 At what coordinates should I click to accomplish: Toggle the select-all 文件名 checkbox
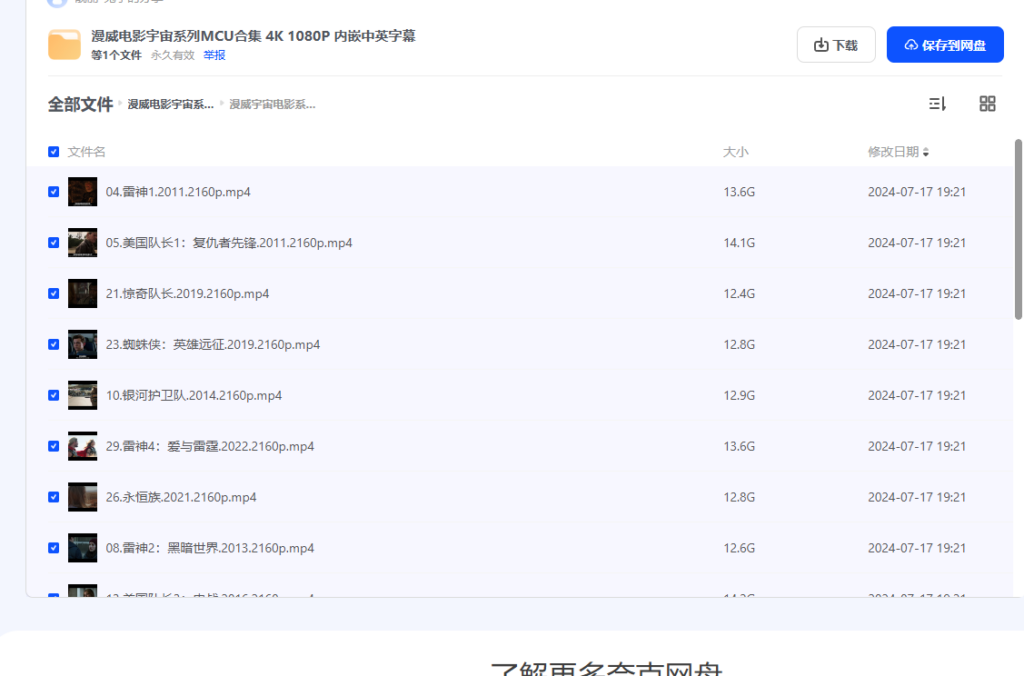[x=54, y=152]
